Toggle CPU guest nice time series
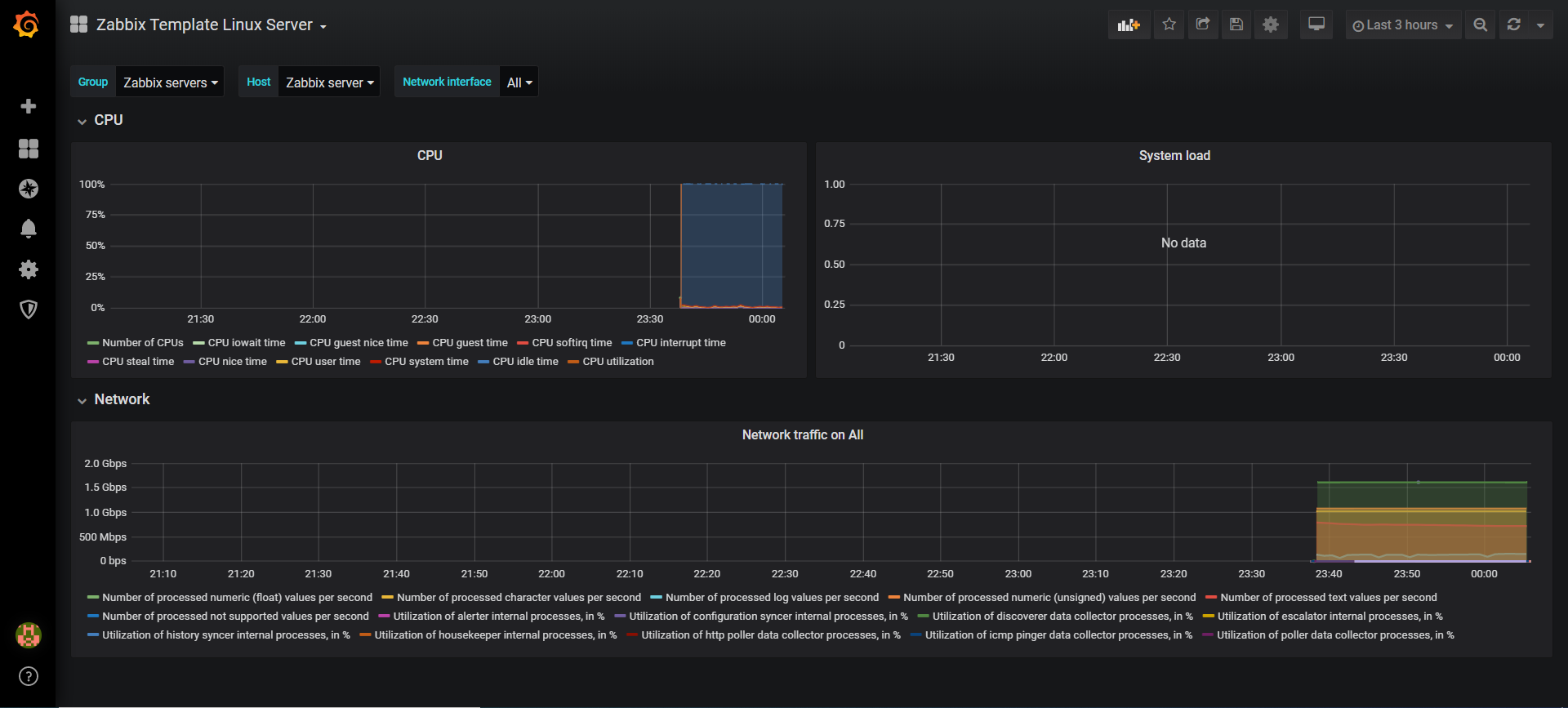 (359, 342)
